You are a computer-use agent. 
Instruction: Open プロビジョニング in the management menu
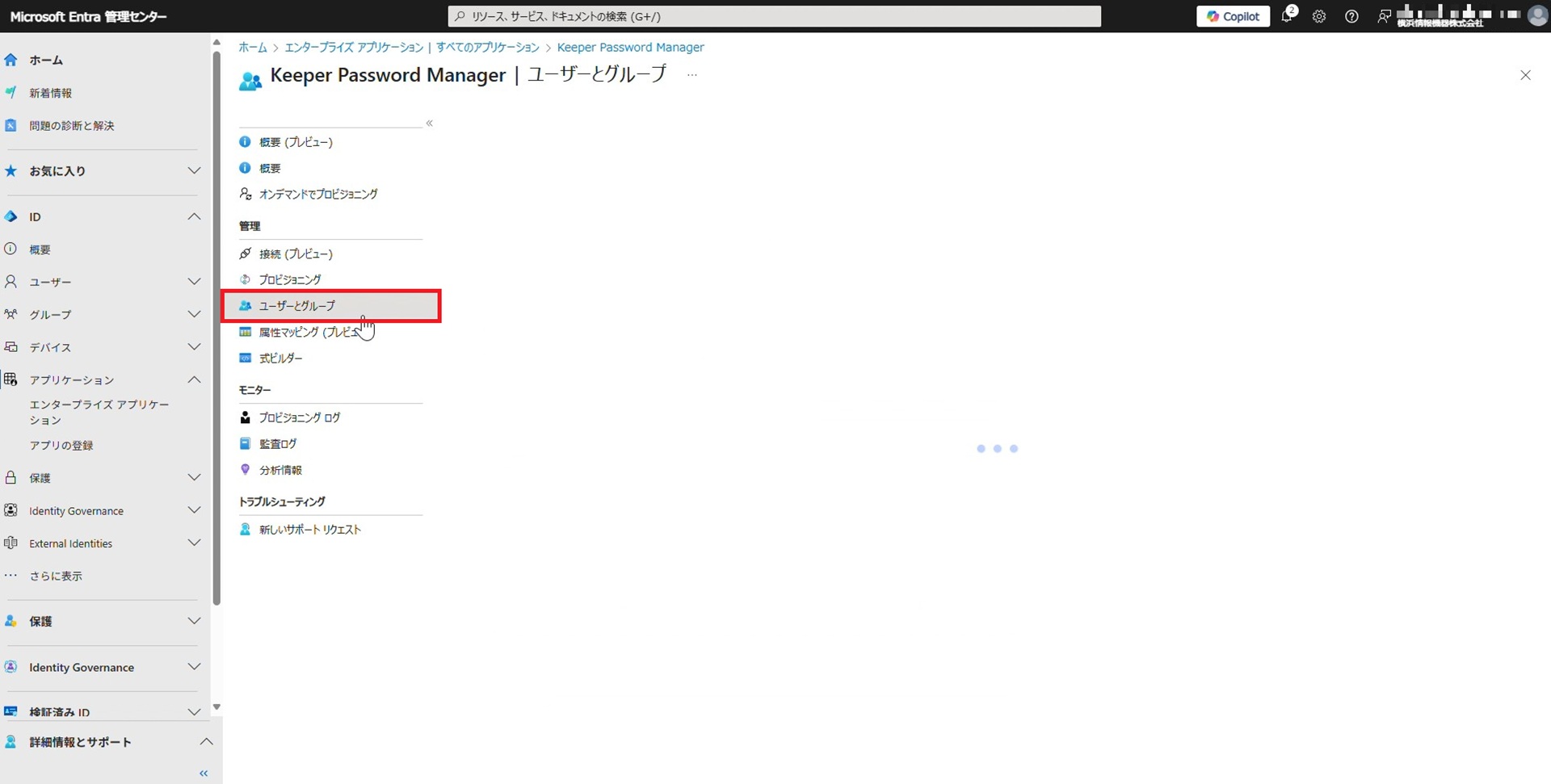[x=290, y=279]
